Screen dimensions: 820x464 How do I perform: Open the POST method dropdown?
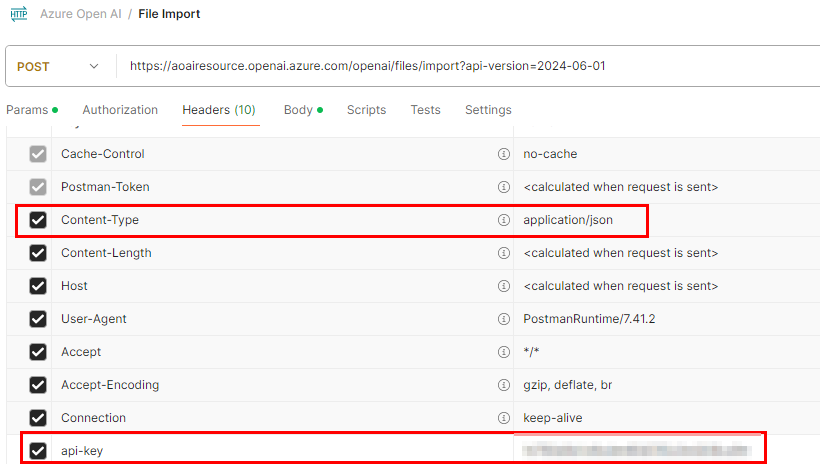coord(58,66)
